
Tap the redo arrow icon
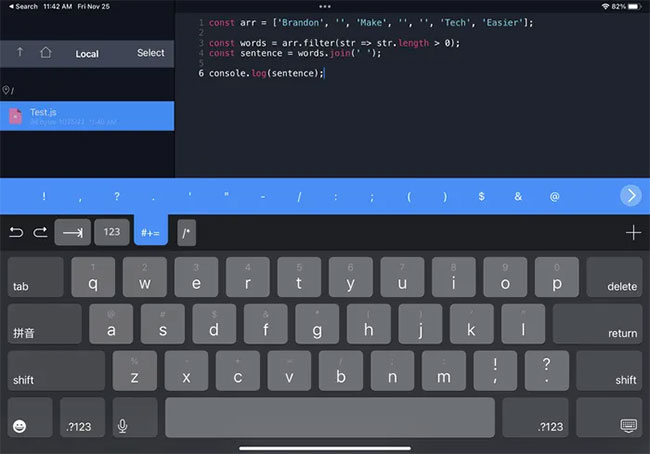40,232
